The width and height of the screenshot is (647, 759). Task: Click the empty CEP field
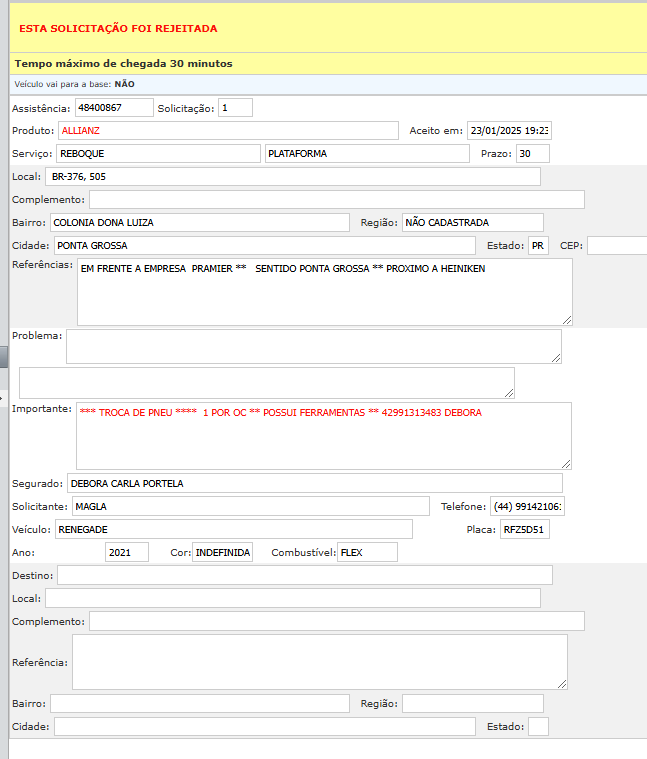click(617, 245)
